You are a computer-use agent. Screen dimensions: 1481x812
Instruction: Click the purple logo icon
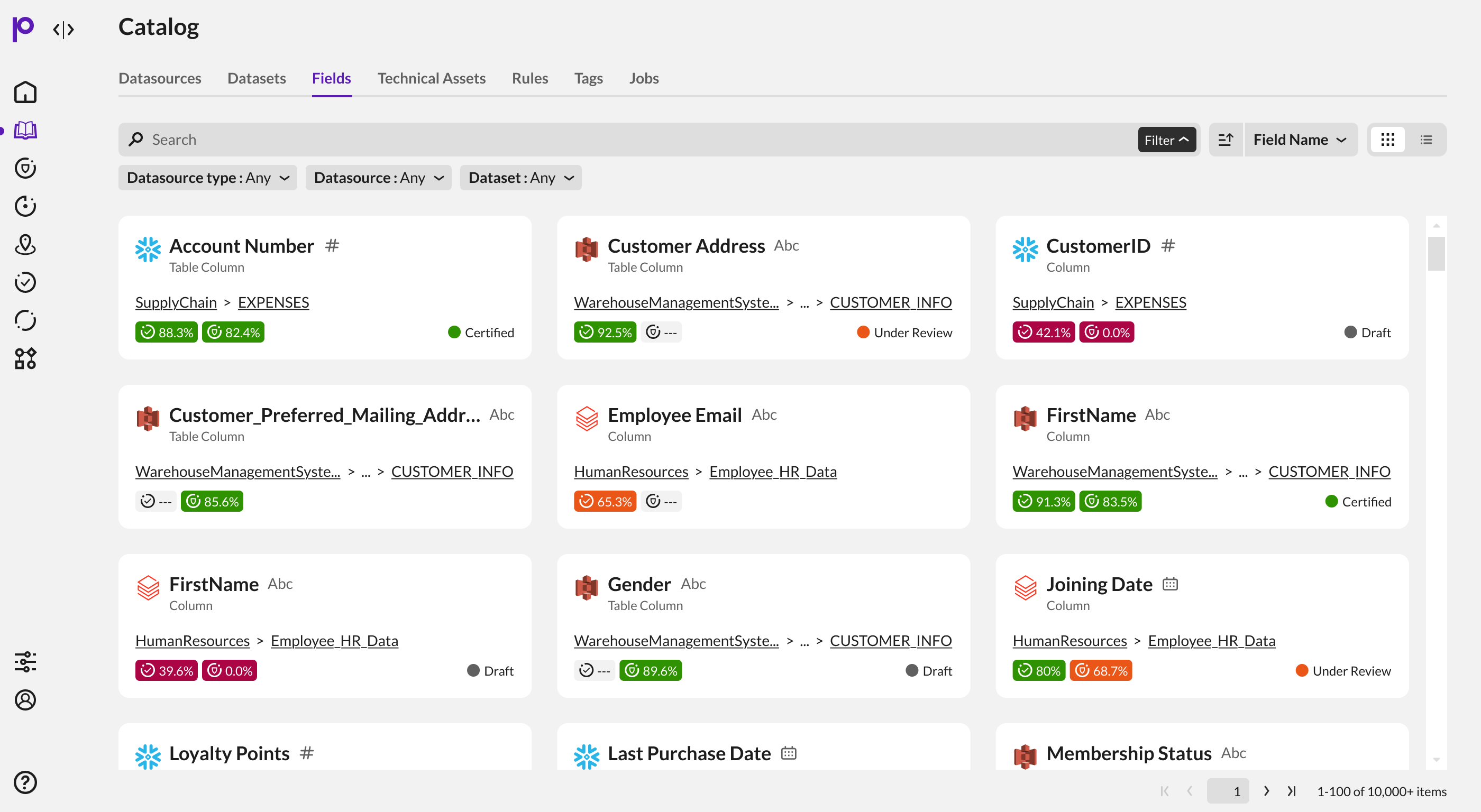coord(23,29)
